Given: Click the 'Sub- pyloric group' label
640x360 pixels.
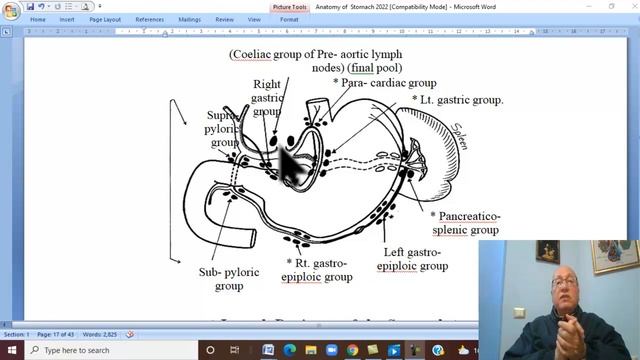Looking at the screenshot, I should [229, 279].
